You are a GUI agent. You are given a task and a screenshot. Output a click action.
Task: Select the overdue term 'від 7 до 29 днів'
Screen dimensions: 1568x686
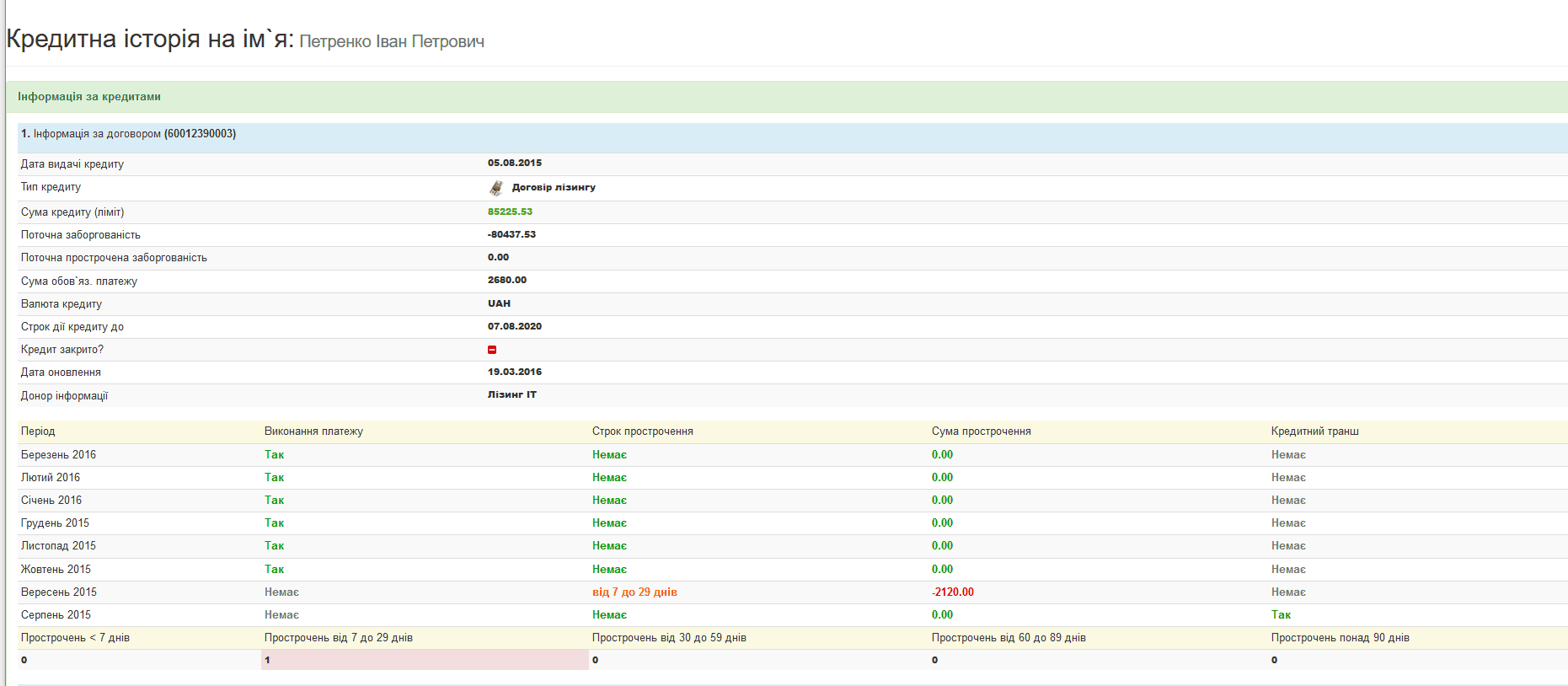click(634, 592)
